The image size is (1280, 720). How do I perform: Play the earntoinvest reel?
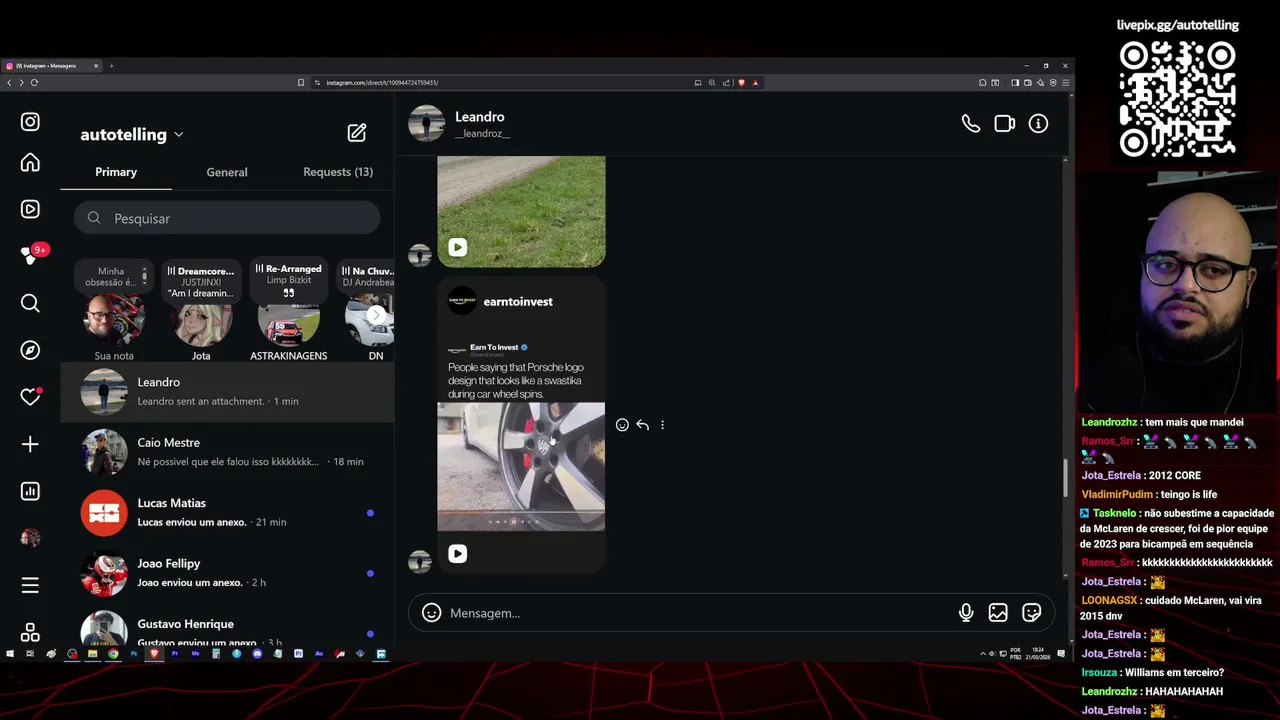point(457,553)
